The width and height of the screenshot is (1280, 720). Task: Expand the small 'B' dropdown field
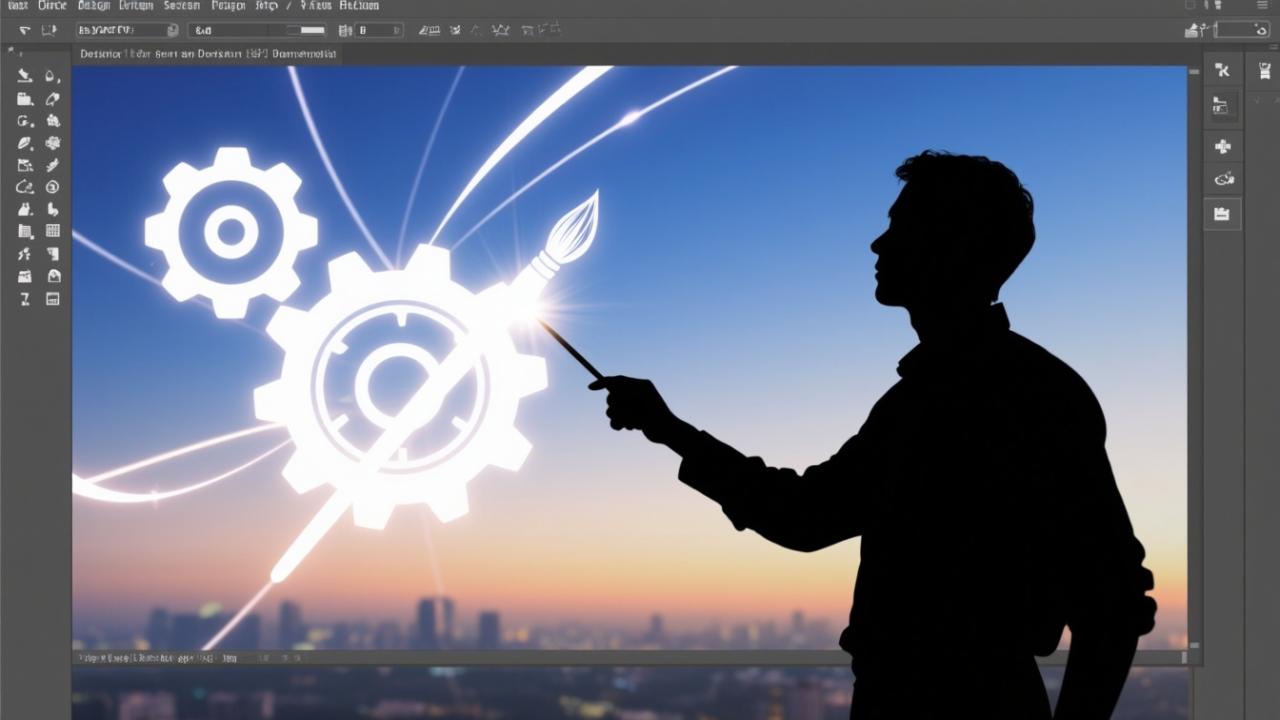pyautogui.click(x=379, y=31)
